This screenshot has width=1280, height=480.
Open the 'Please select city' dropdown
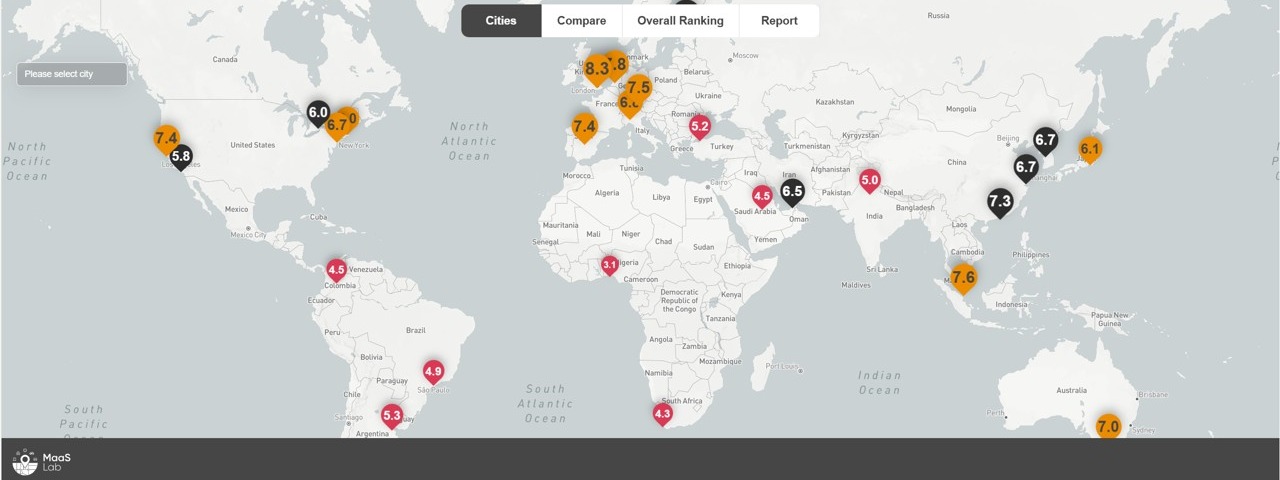tap(72, 74)
